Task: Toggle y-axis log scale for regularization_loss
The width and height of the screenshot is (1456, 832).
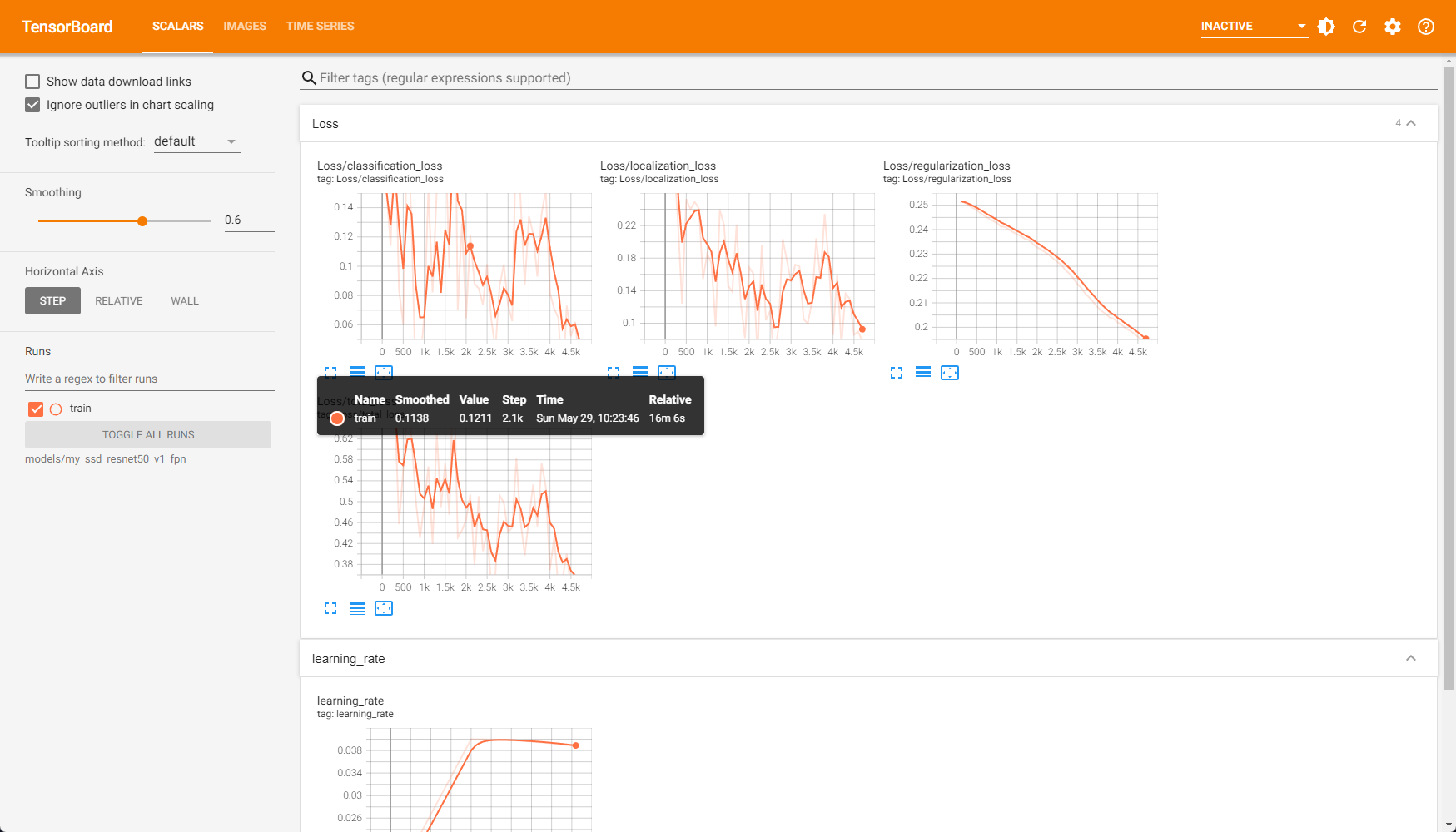Action: tap(923, 373)
